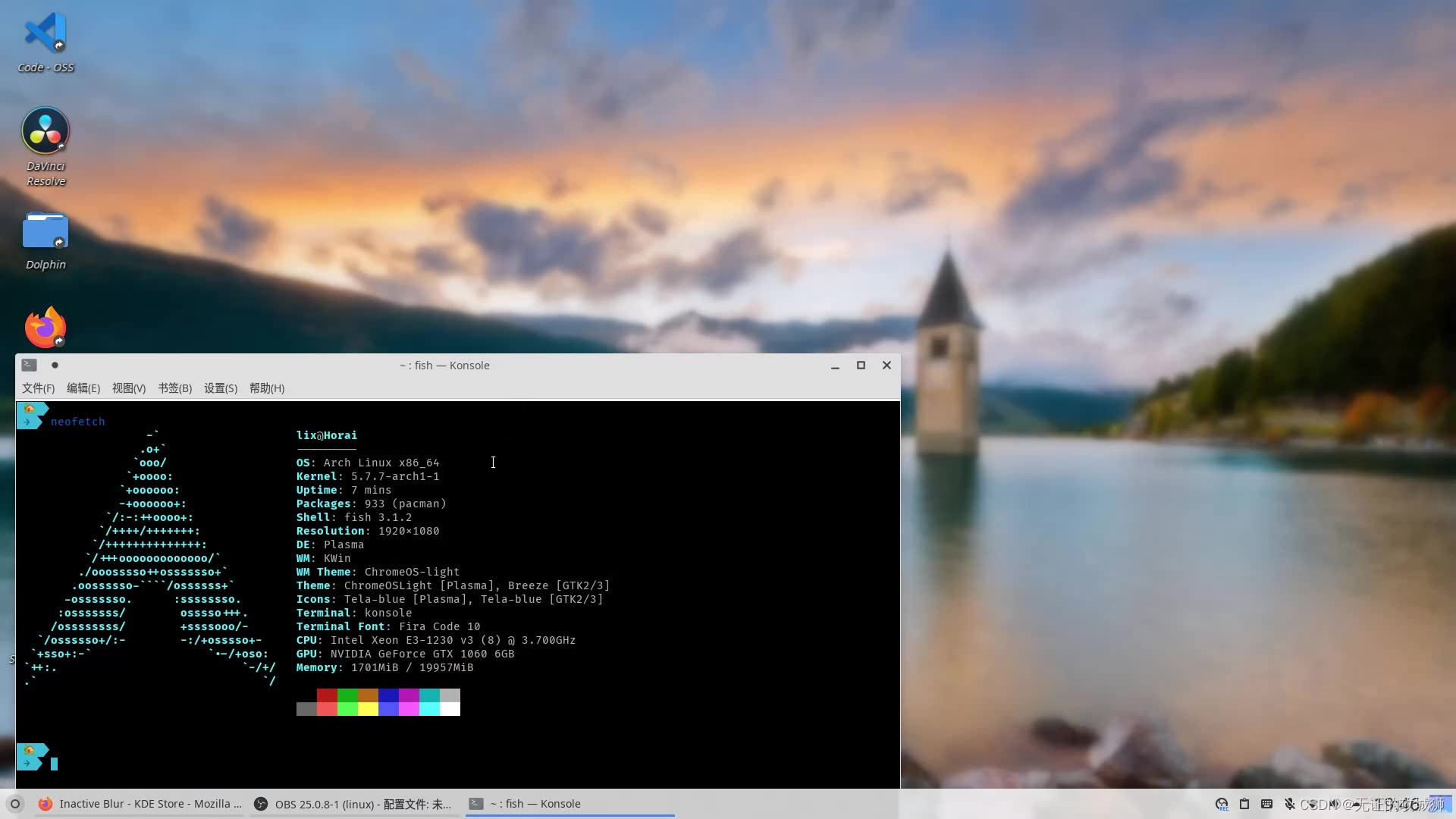Click the KDE application menu icon
1456x819 pixels.
[15, 803]
